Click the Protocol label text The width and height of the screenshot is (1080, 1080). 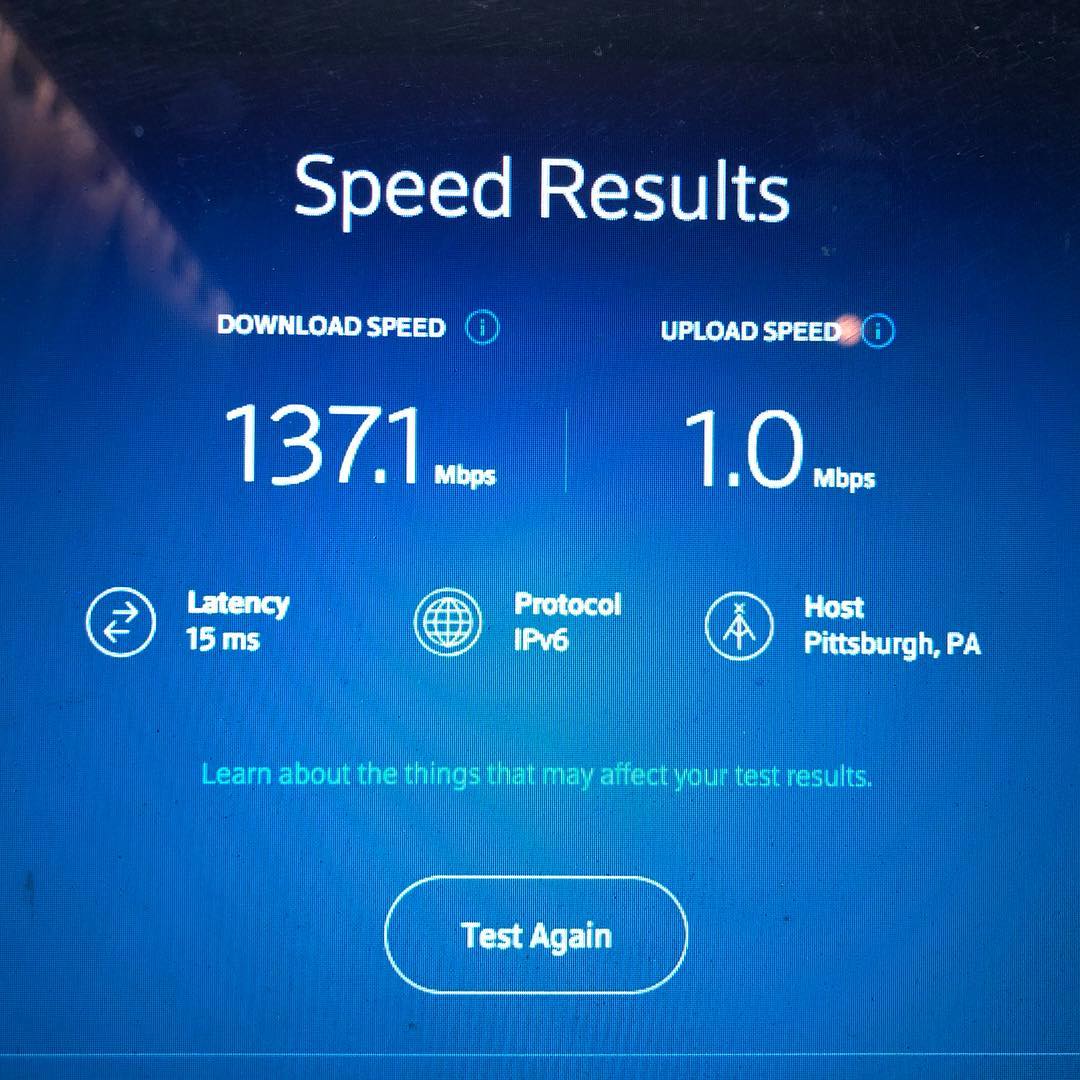tap(568, 605)
